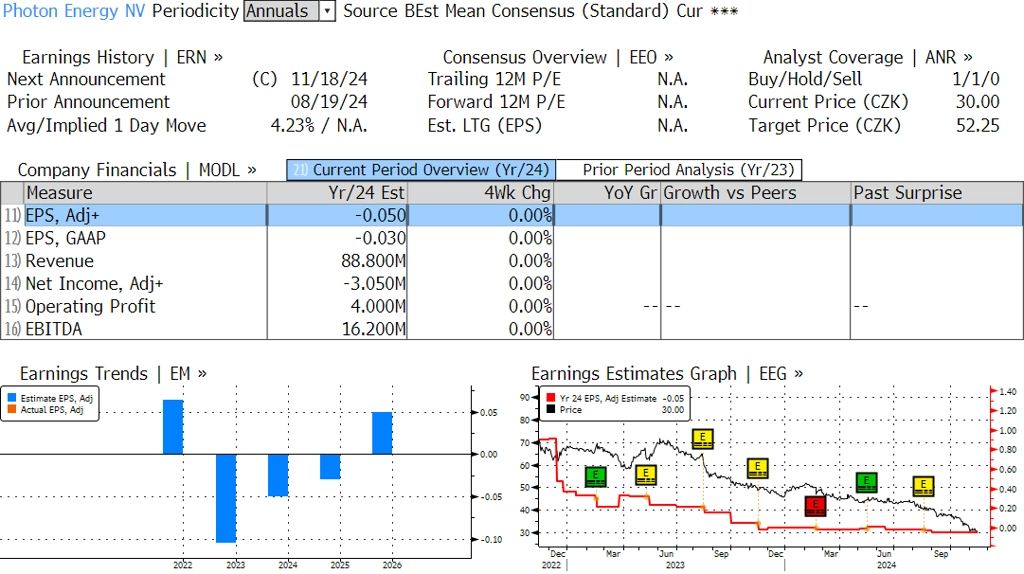
Task: Click the Yr/24 Est column header
Action: (337, 193)
